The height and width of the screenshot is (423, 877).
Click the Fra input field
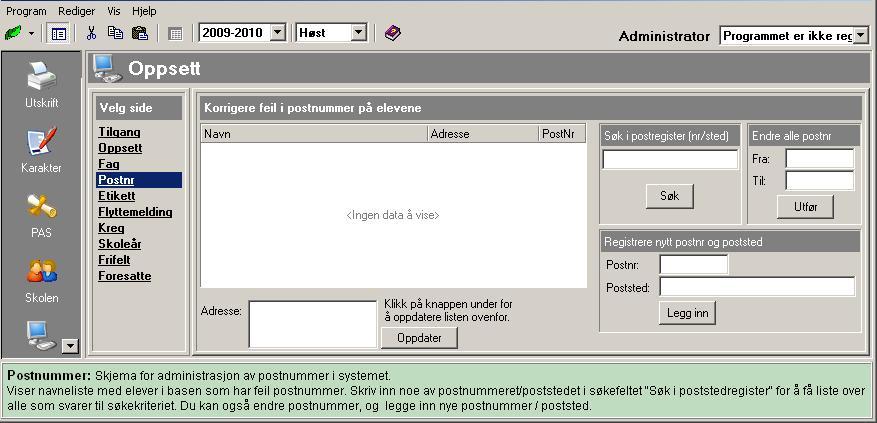820,159
